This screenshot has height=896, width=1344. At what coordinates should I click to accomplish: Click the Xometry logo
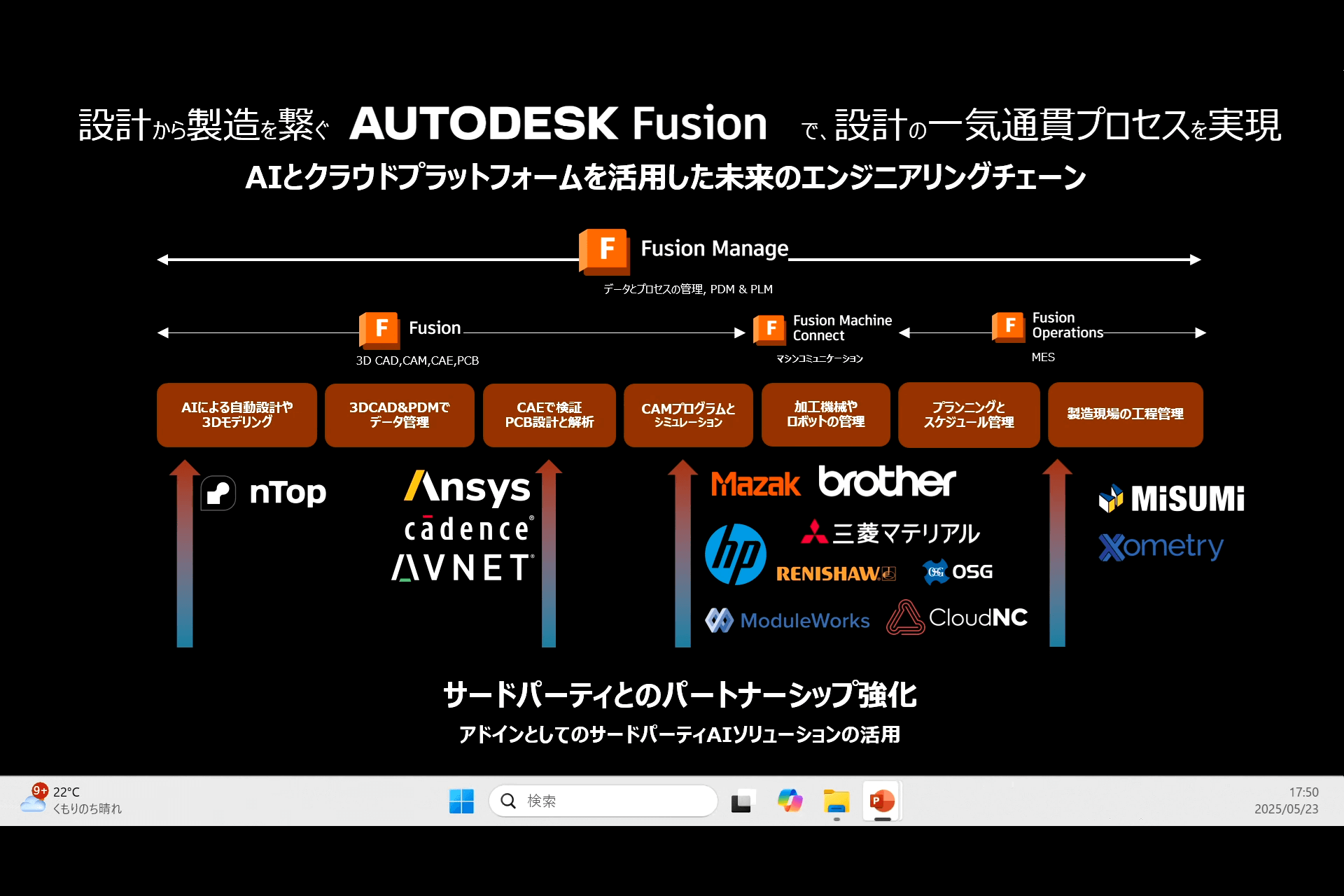tap(1161, 547)
